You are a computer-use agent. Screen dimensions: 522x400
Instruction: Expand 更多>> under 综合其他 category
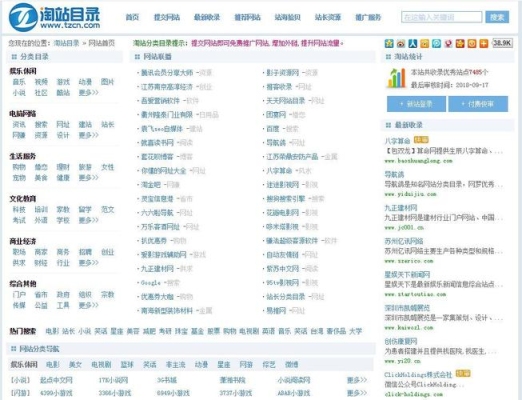click(x=89, y=305)
